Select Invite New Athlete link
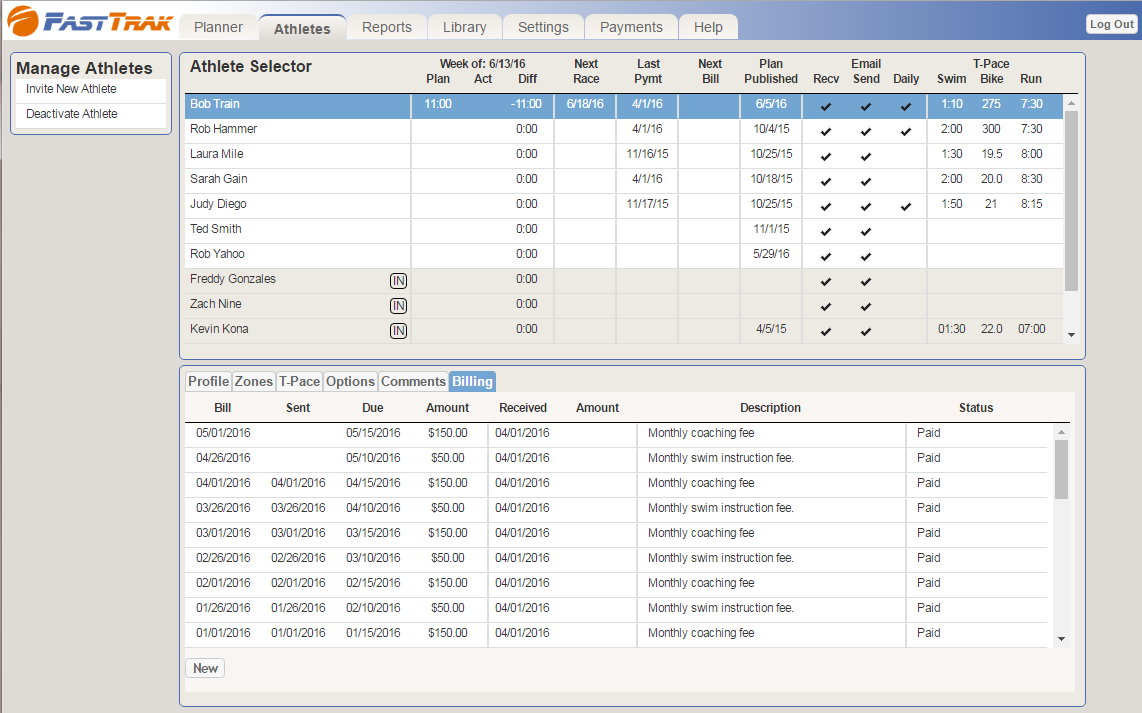The height and width of the screenshot is (713, 1142). (71, 89)
